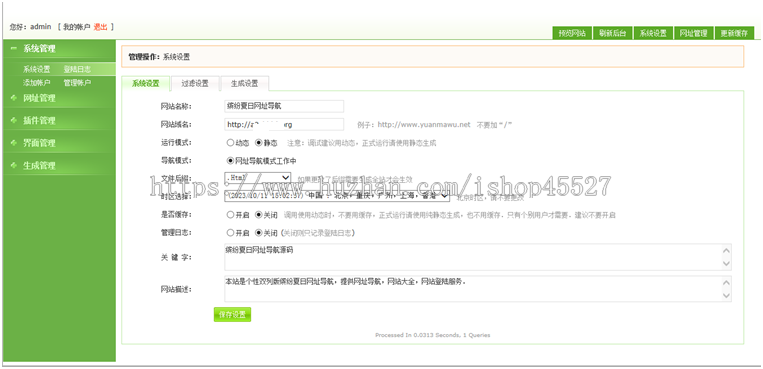Click the 网站名称 input field
Viewport: 763px width, 369px height.
click(x=284, y=106)
